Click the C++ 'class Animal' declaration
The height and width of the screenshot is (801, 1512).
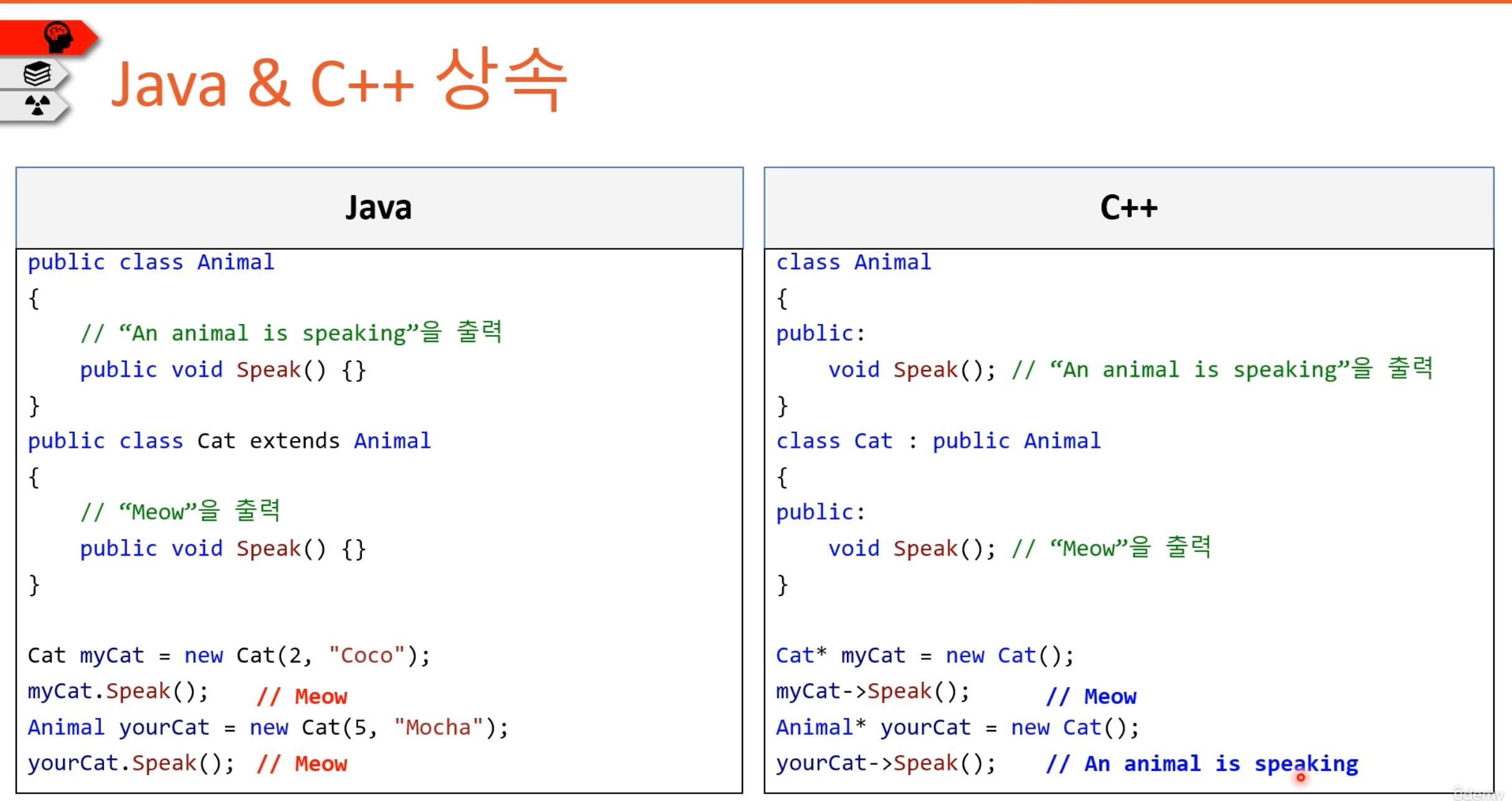point(853,262)
